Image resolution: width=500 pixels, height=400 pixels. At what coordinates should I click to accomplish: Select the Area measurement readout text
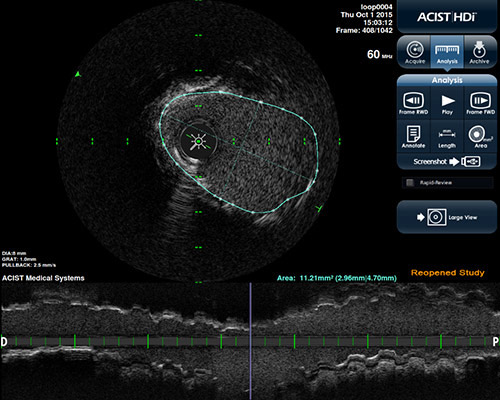coord(337,278)
